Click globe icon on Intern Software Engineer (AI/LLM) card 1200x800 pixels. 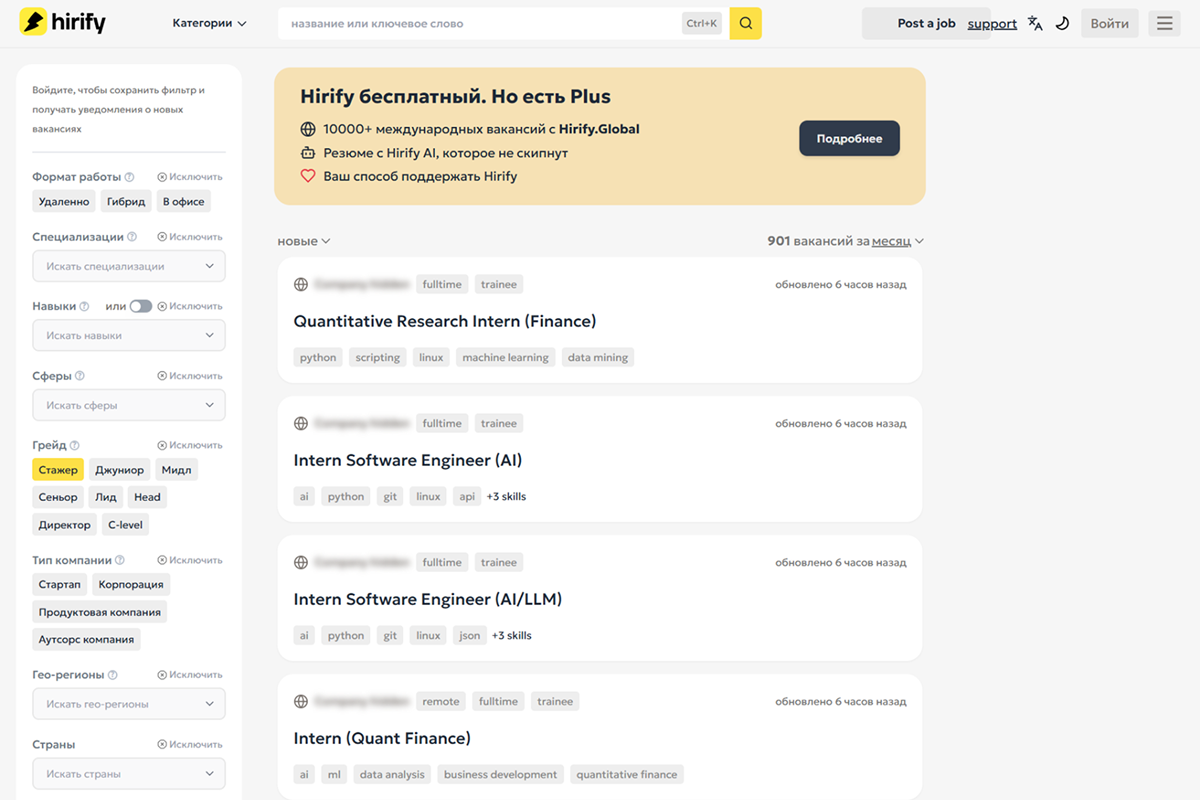point(301,563)
